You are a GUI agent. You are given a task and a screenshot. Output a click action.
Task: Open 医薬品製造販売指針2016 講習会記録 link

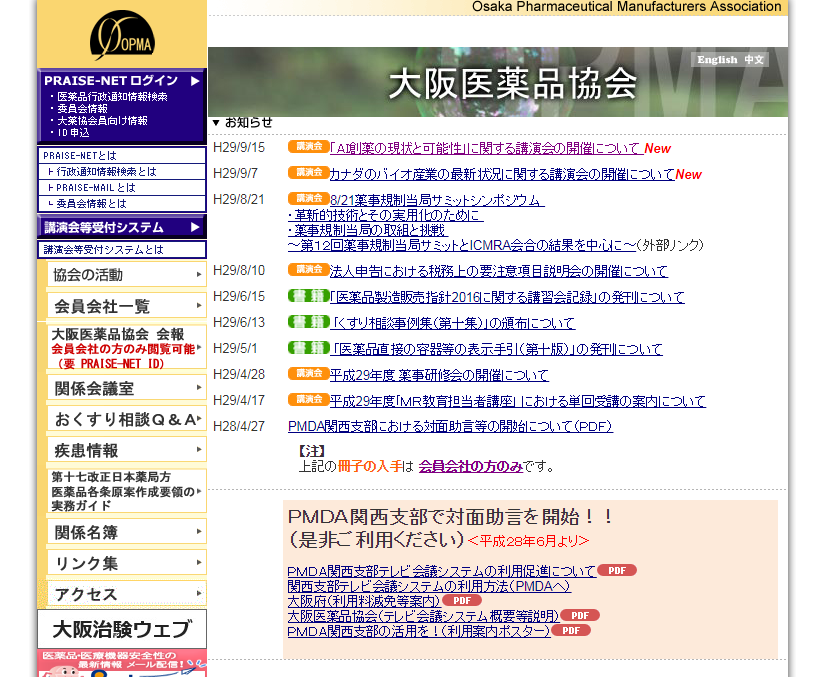[x=507, y=297]
